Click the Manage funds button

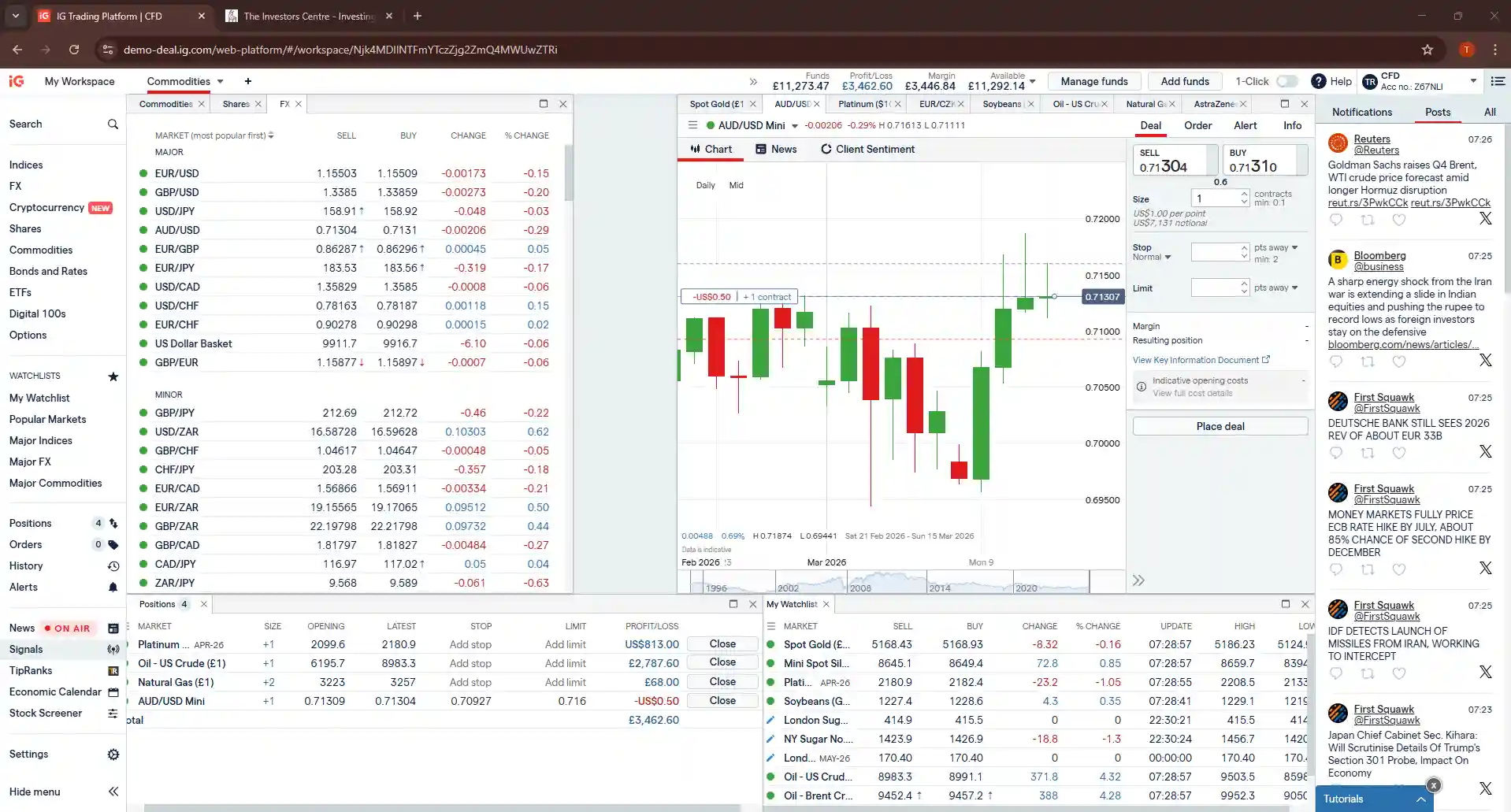tap(1094, 81)
